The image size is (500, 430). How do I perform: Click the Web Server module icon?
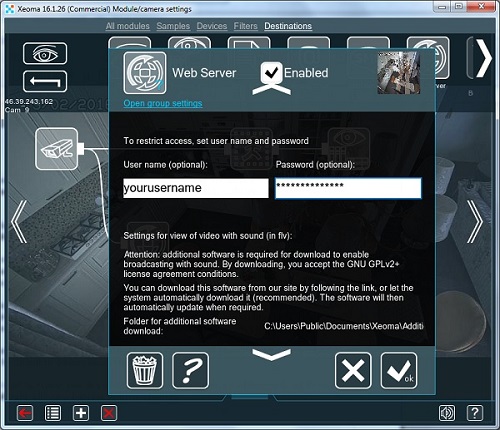pyautogui.click(x=145, y=73)
